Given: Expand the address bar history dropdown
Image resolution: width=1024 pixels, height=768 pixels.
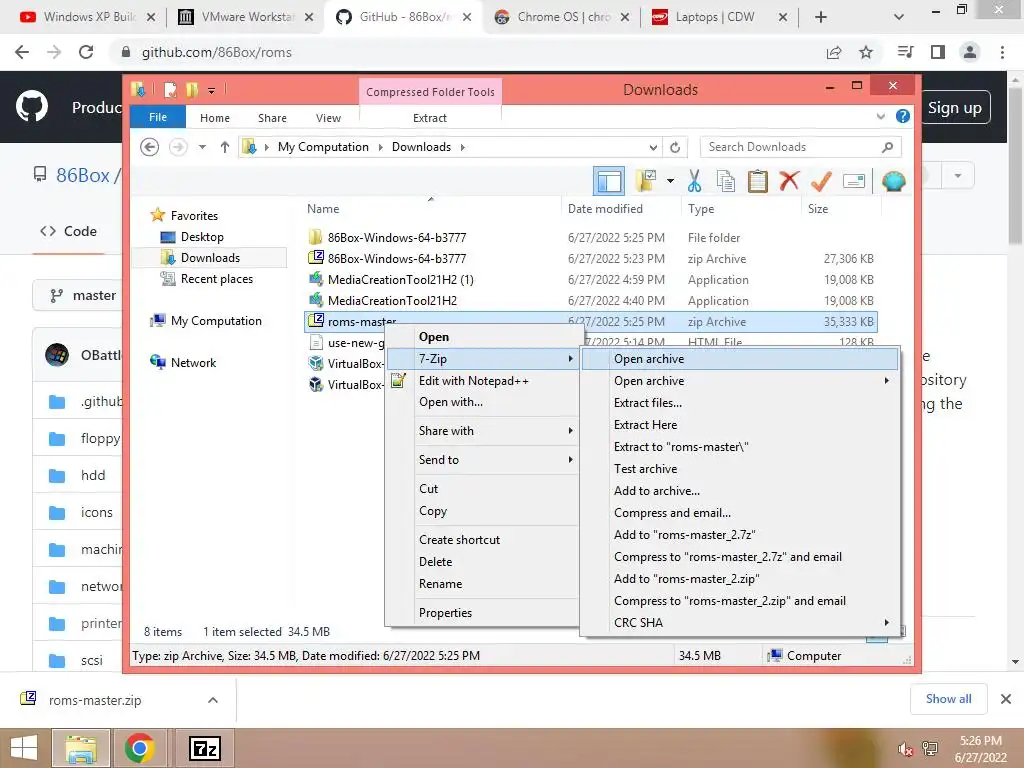Looking at the screenshot, I should click(653, 147).
